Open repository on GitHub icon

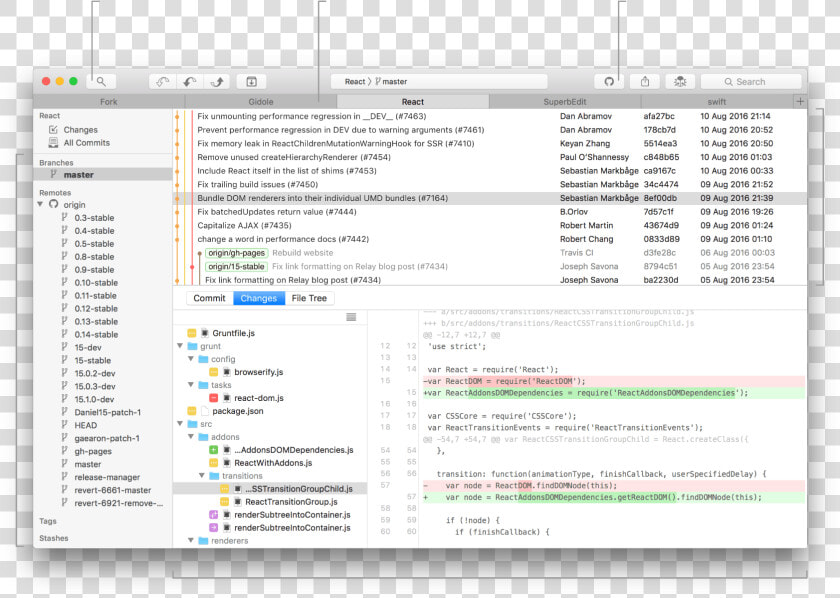pos(609,81)
